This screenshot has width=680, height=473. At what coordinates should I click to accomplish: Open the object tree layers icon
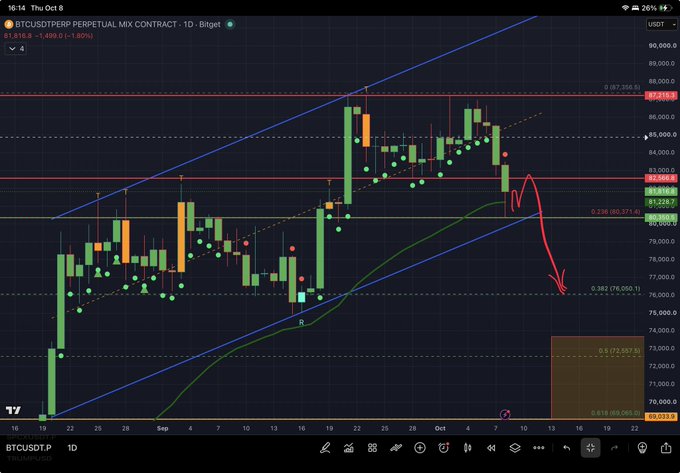click(515, 448)
